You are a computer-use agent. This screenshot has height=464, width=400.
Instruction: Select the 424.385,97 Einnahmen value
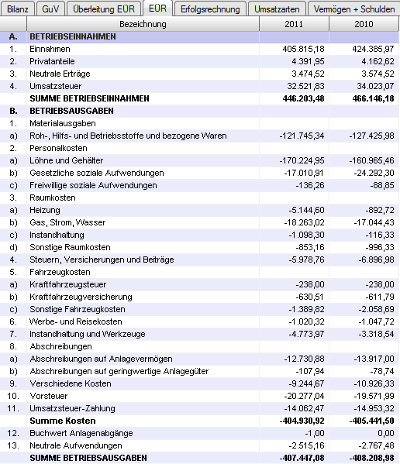[373, 49]
